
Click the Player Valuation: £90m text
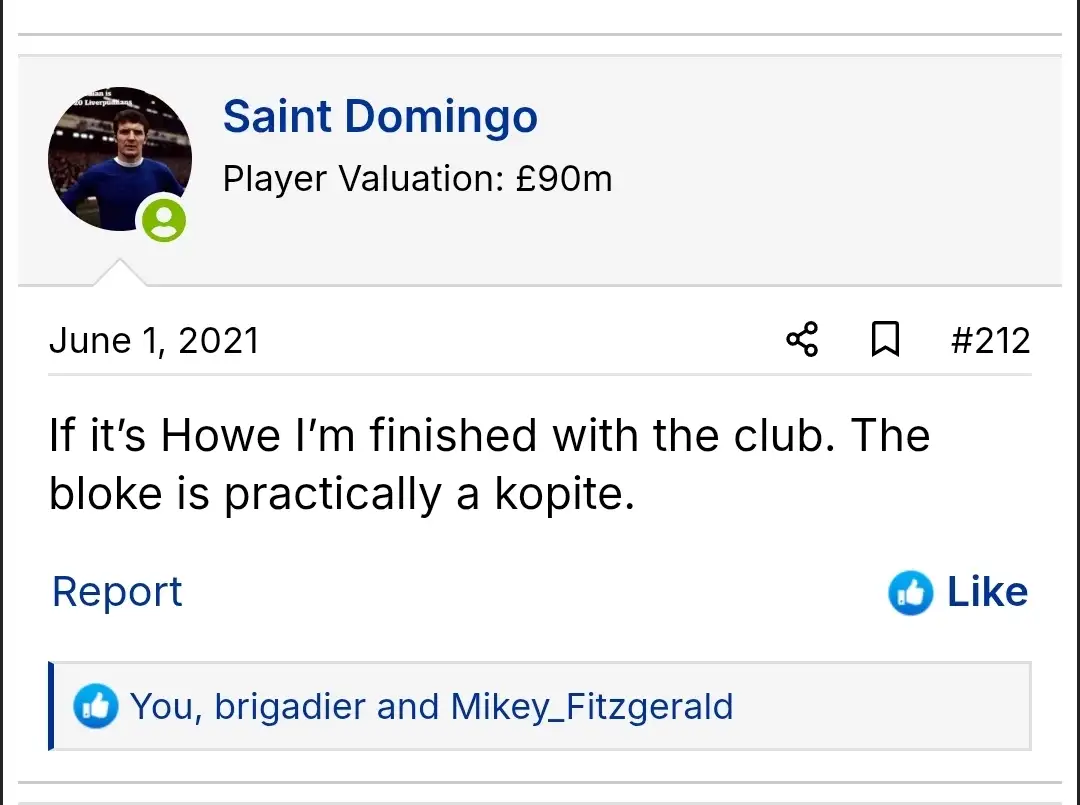[417, 179]
